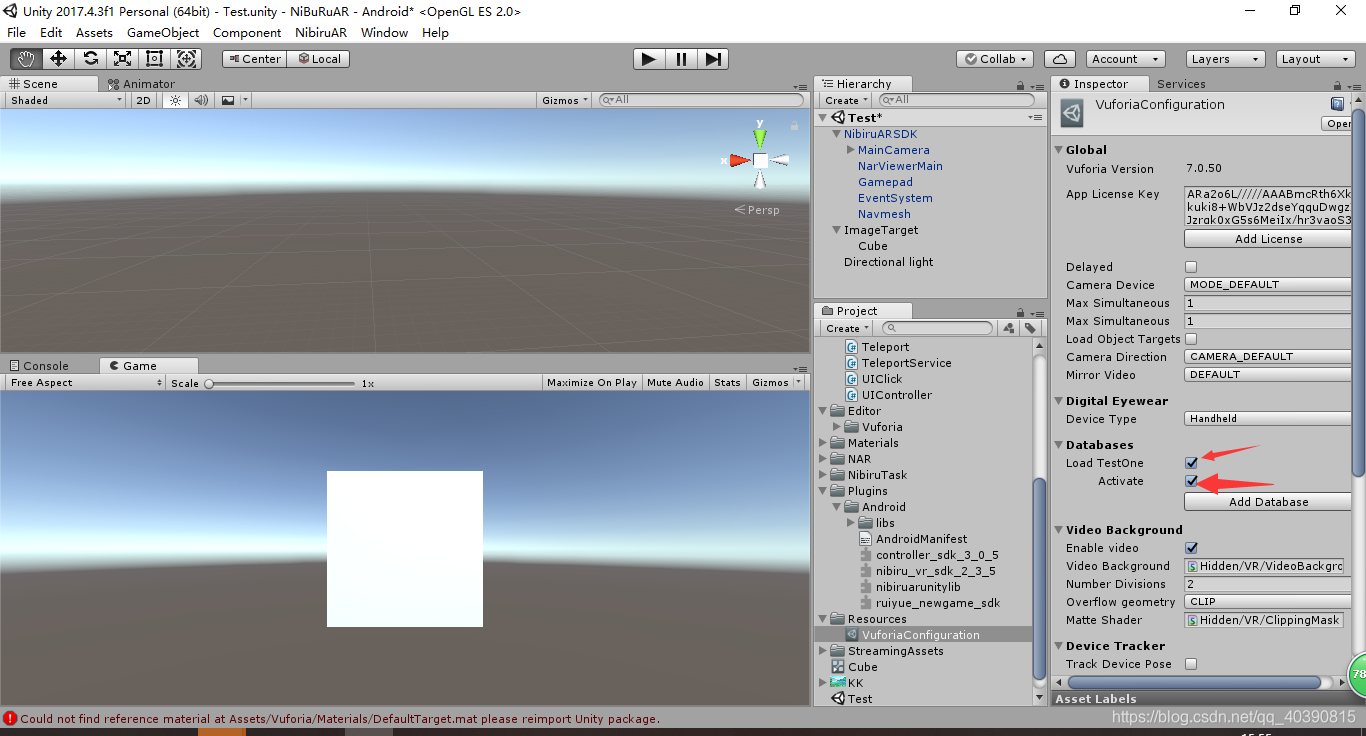Open the Shaded draw mode dropdown
Screen dimensions: 1366x736
pos(66,100)
